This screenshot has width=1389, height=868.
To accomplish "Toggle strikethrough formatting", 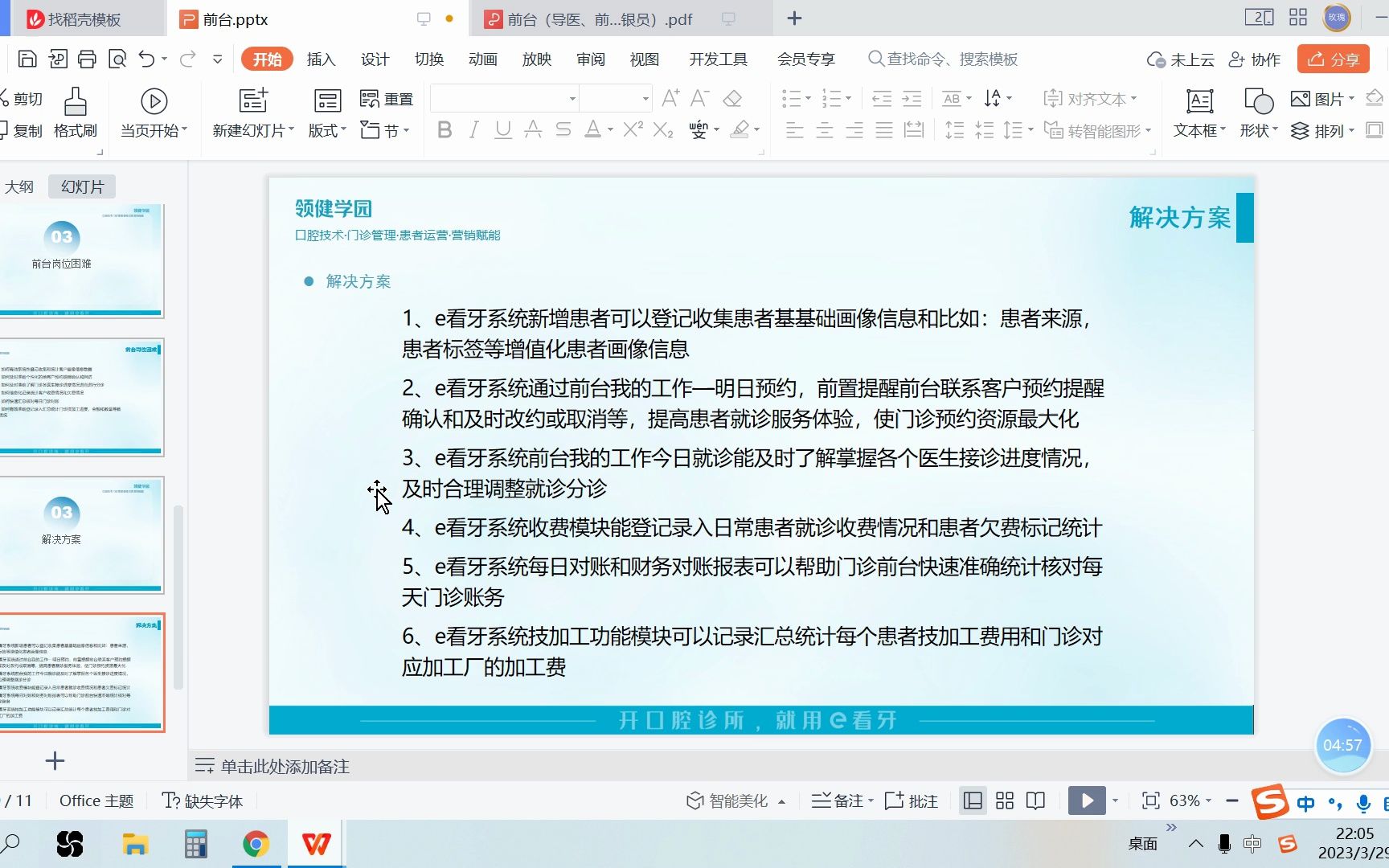I will tap(533, 129).
